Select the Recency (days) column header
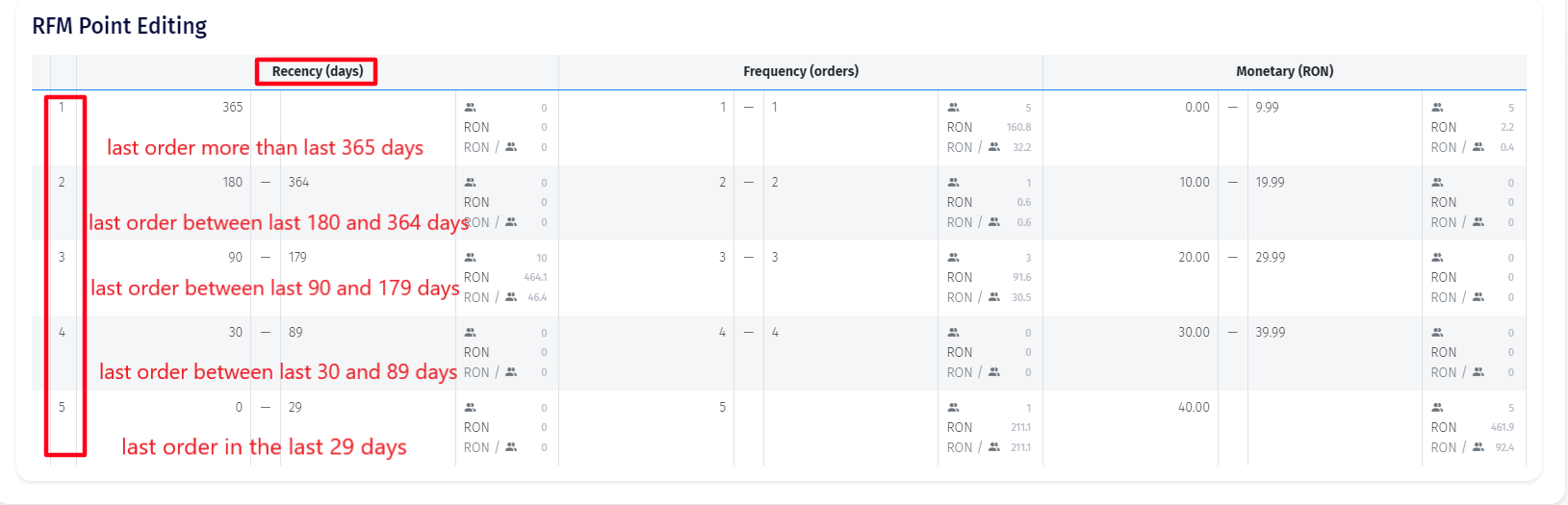This screenshot has height=505, width=1568. point(317,71)
